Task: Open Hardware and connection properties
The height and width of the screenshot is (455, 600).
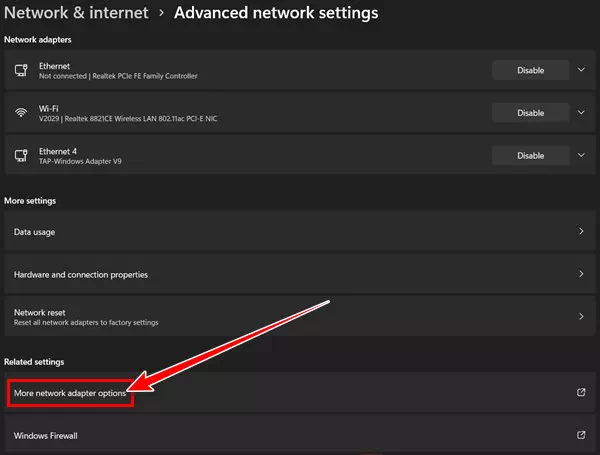Action: pos(81,275)
